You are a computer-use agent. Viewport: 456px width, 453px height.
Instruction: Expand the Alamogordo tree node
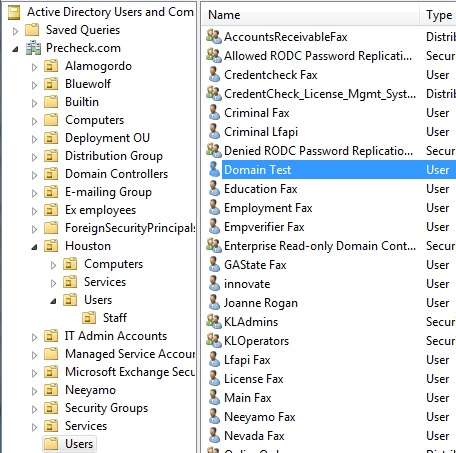(34, 67)
